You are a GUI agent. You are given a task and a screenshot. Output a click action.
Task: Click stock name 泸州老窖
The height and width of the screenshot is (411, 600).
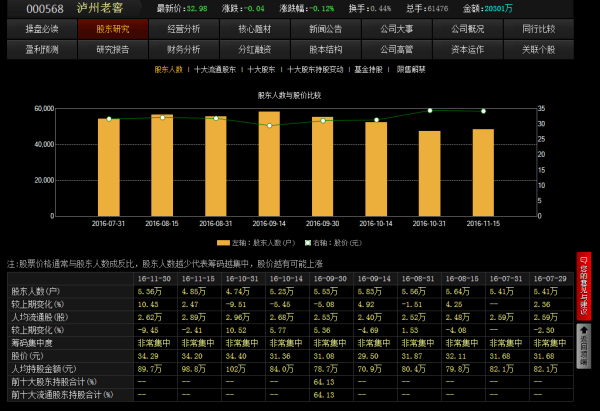(x=100, y=8)
